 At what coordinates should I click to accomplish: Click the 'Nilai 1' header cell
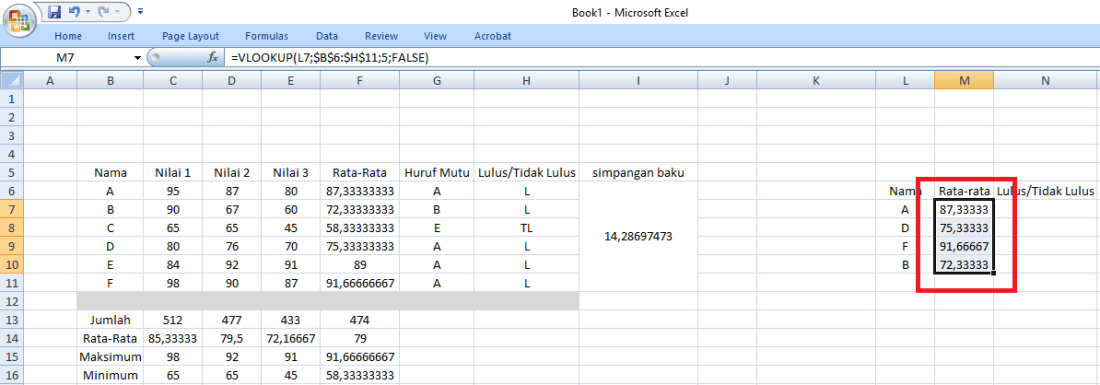point(173,172)
